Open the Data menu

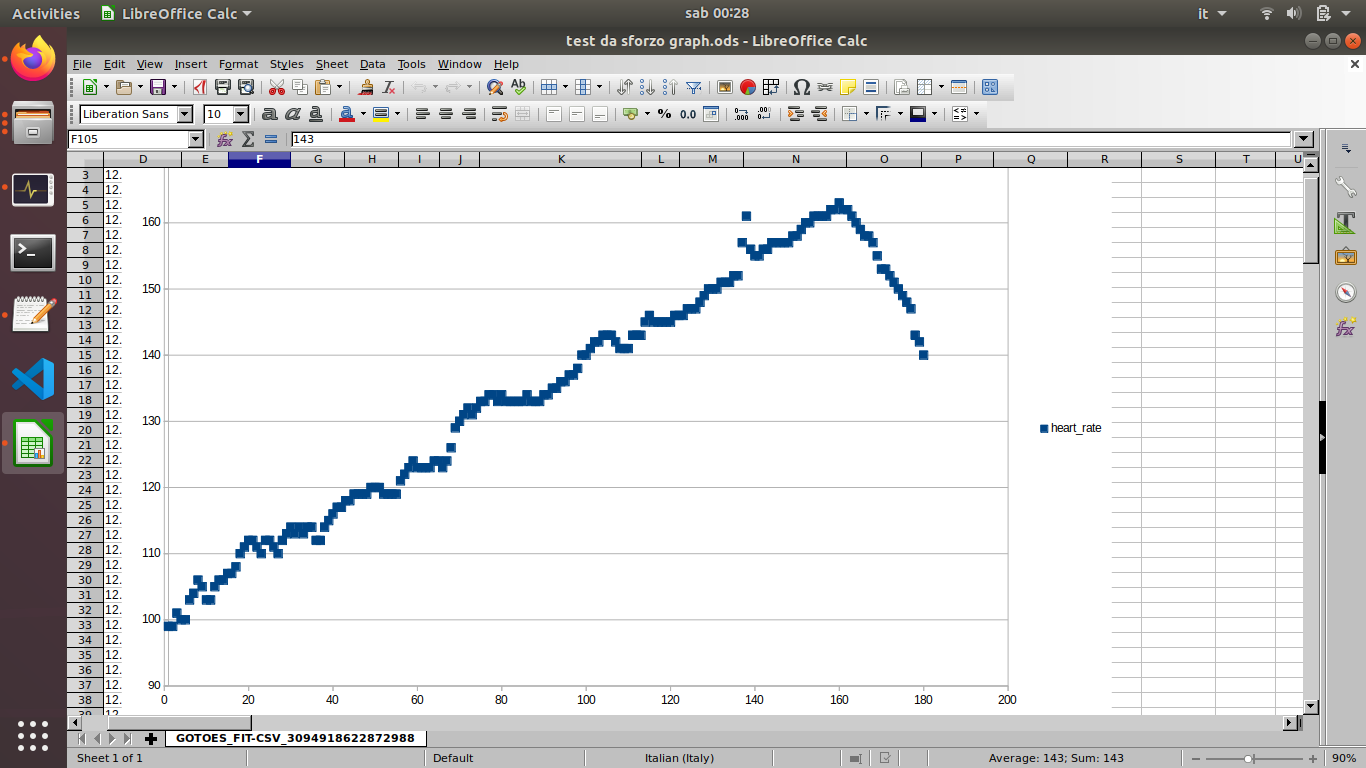pos(373,64)
